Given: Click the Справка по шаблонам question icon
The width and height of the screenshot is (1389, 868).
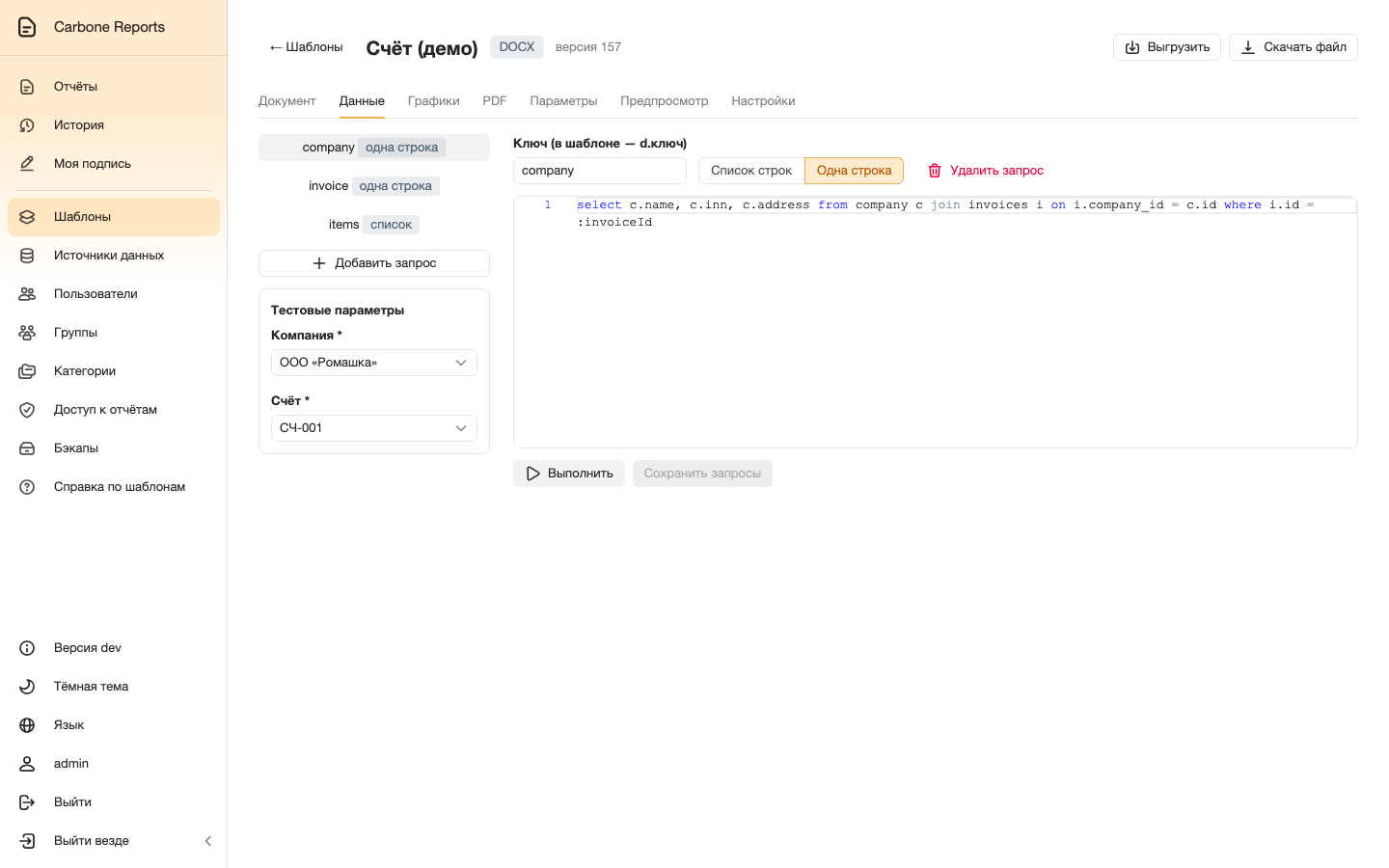Looking at the screenshot, I should point(27,487).
